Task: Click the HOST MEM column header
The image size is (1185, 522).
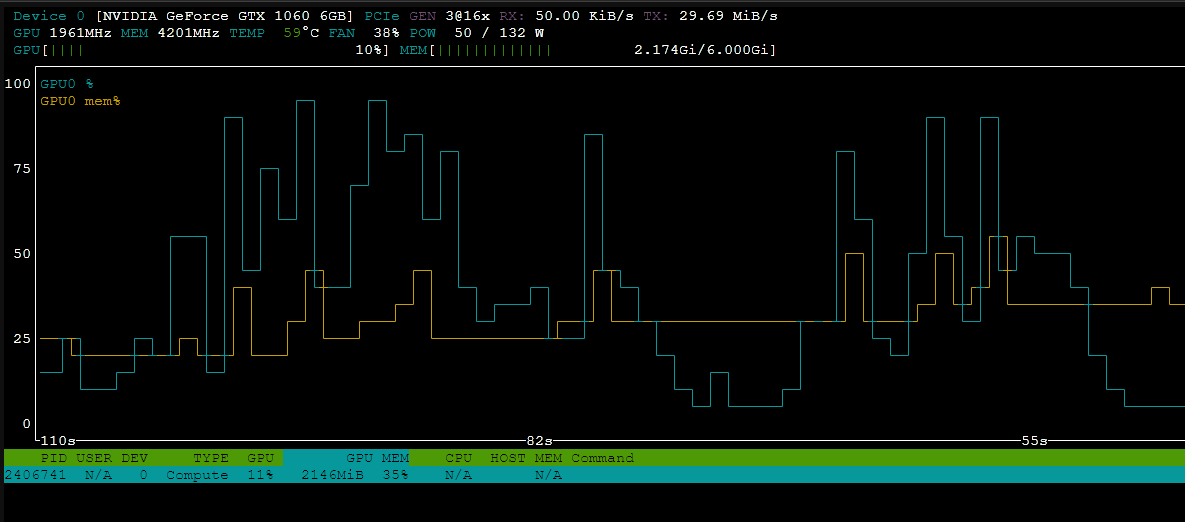Action: [x=526, y=458]
